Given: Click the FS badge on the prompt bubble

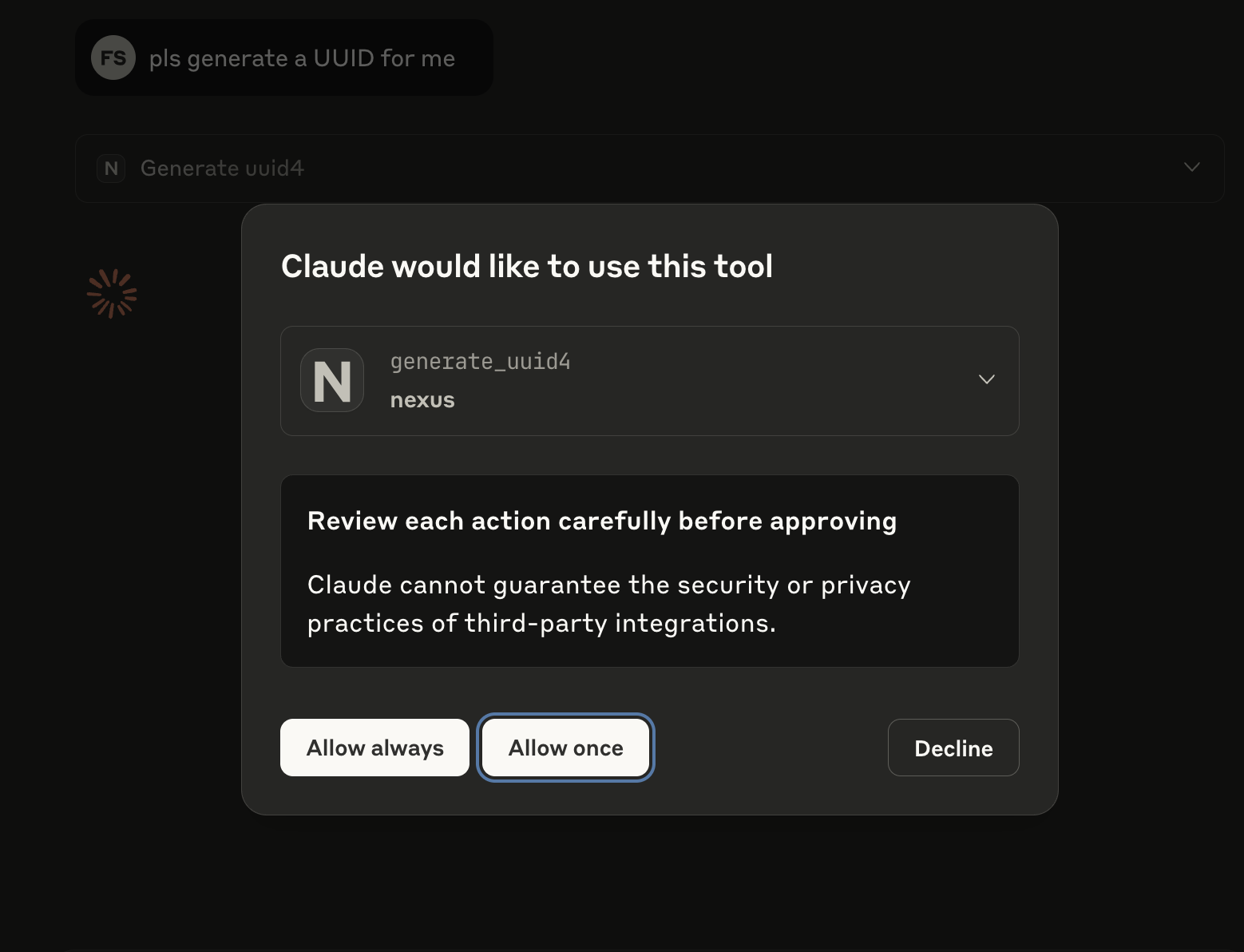Looking at the screenshot, I should coord(113,58).
